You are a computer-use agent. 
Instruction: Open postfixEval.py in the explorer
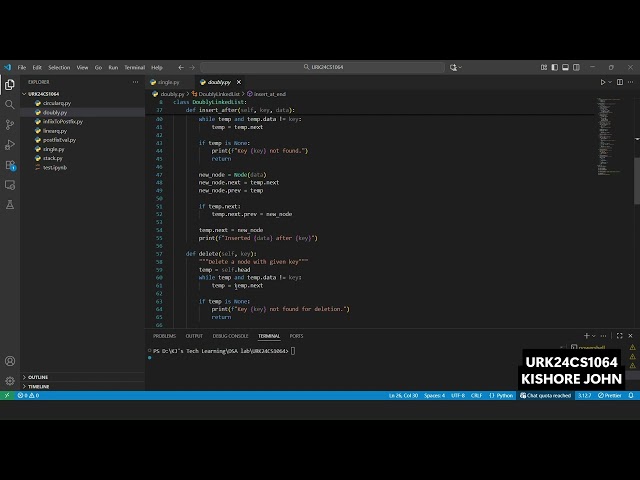59,140
